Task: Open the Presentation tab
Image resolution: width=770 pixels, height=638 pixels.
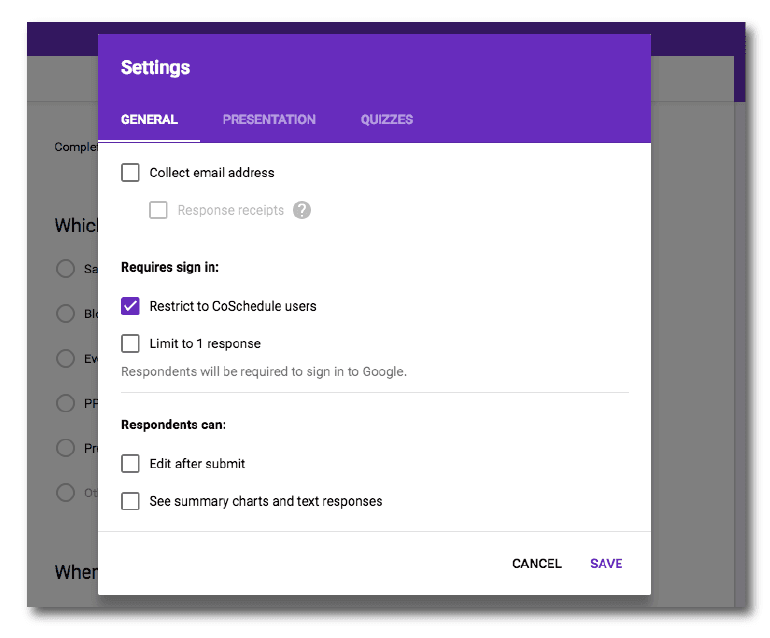Action: pyautogui.click(x=269, y=120)
